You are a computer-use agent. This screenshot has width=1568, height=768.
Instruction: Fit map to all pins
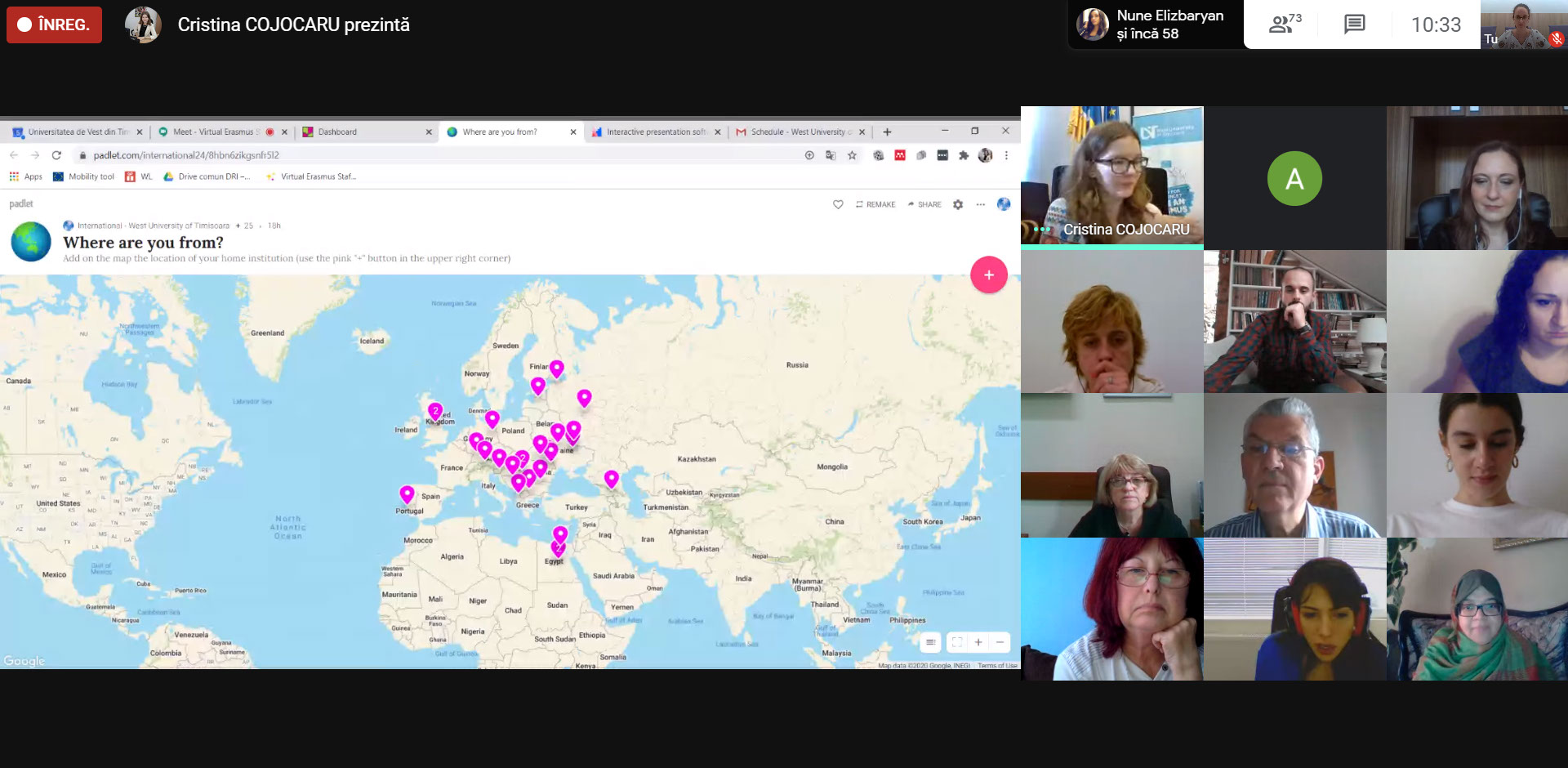pyautogui.click(x=956, y=642)
